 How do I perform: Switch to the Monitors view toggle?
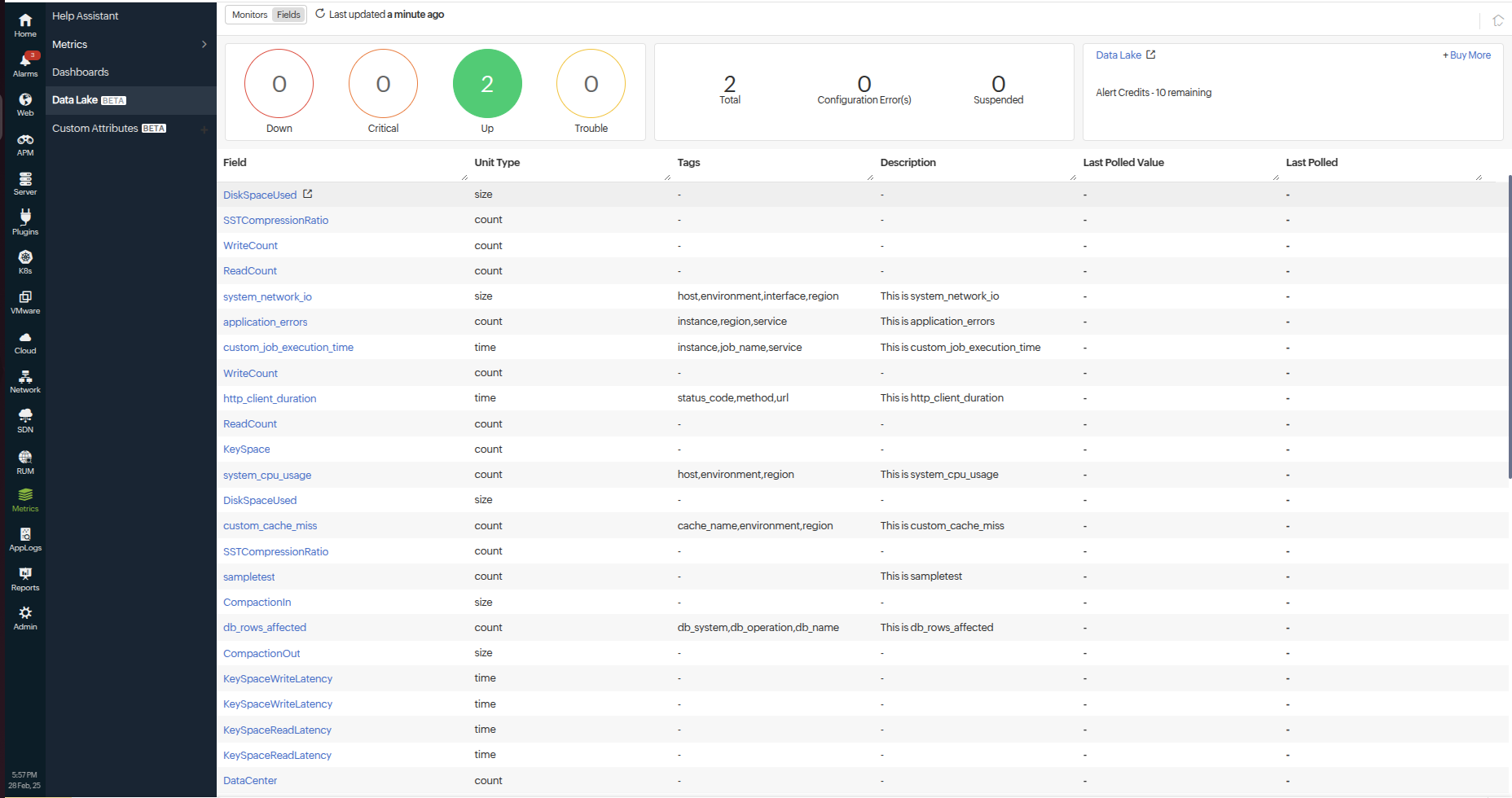[249, 15]
